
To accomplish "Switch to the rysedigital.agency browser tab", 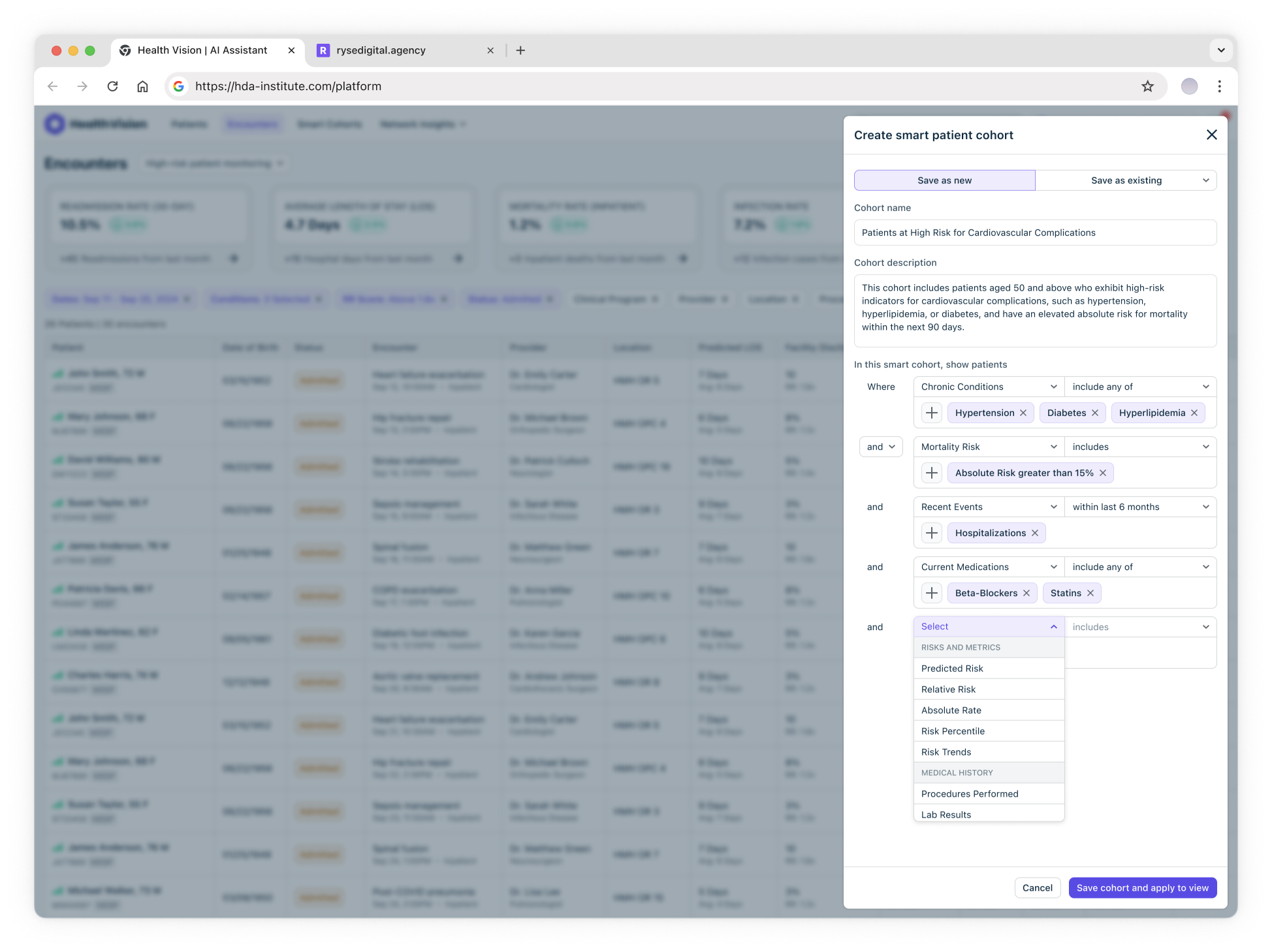I will click(381, 50).
